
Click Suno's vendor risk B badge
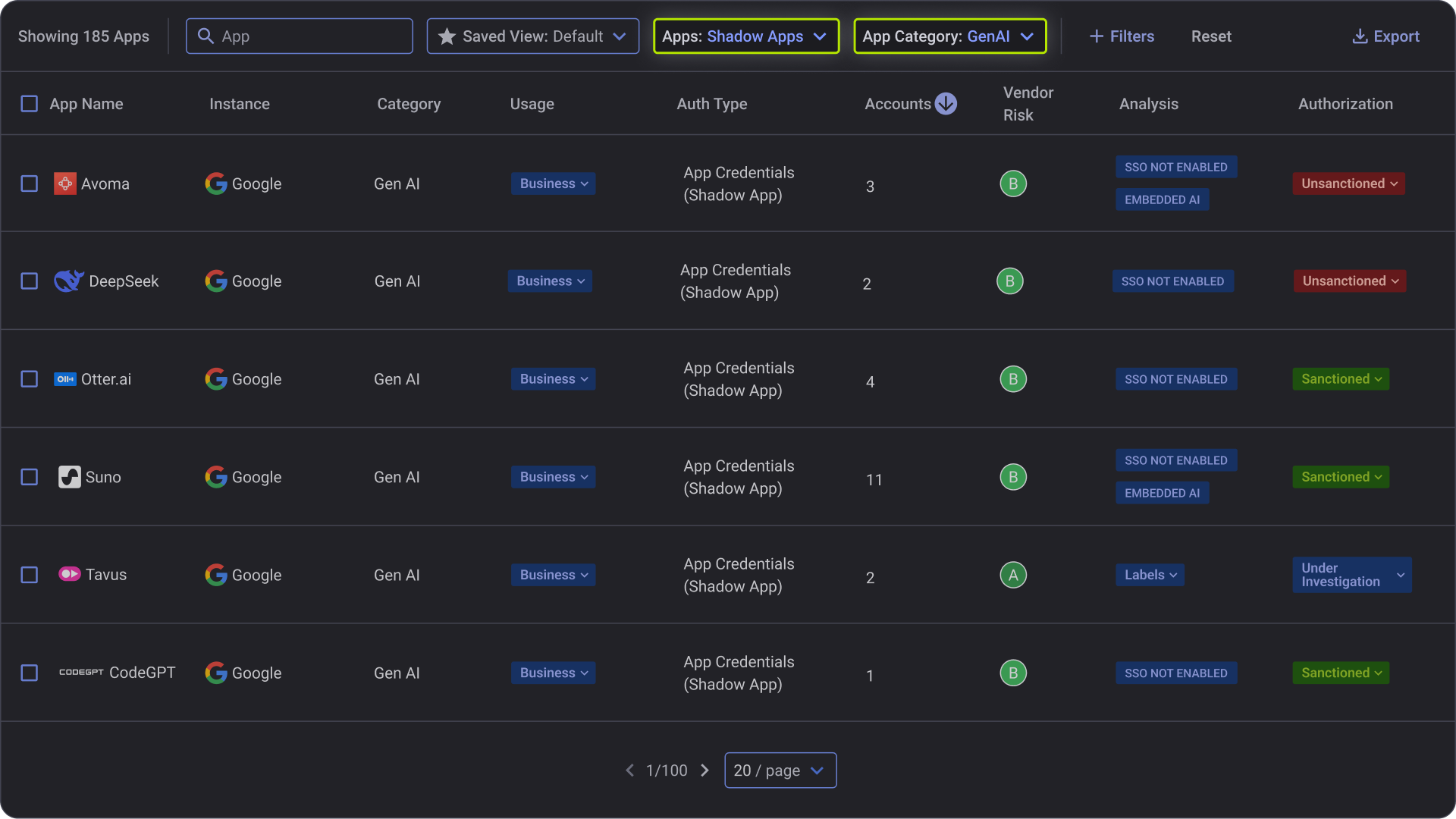pos(1013,477)
